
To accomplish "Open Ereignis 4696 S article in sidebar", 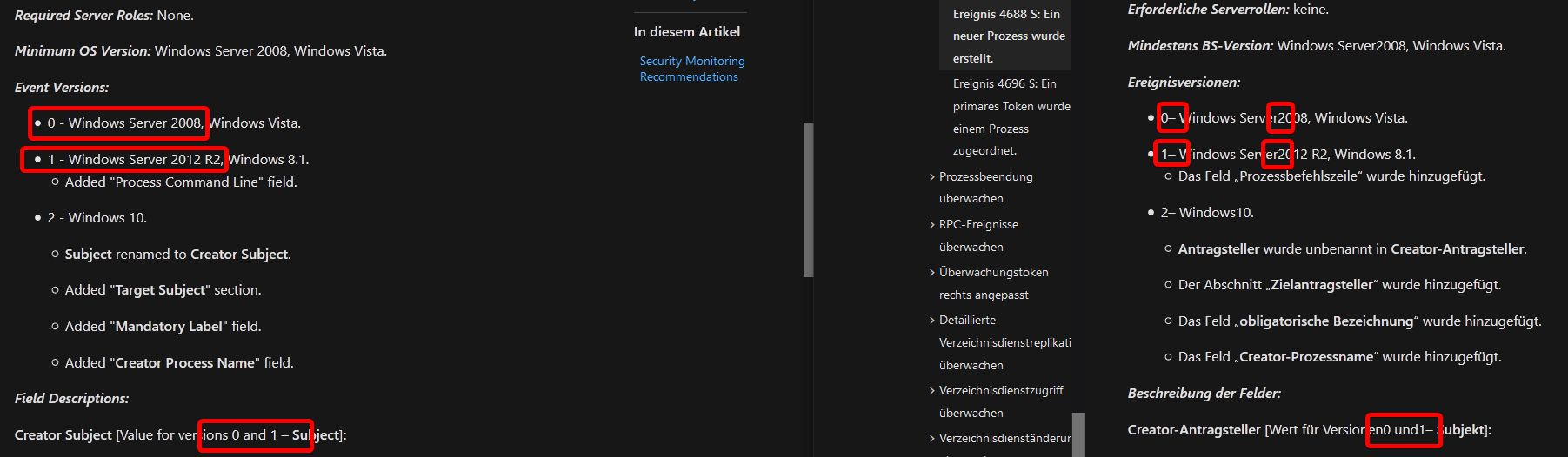I will (x=1011, y=117).
